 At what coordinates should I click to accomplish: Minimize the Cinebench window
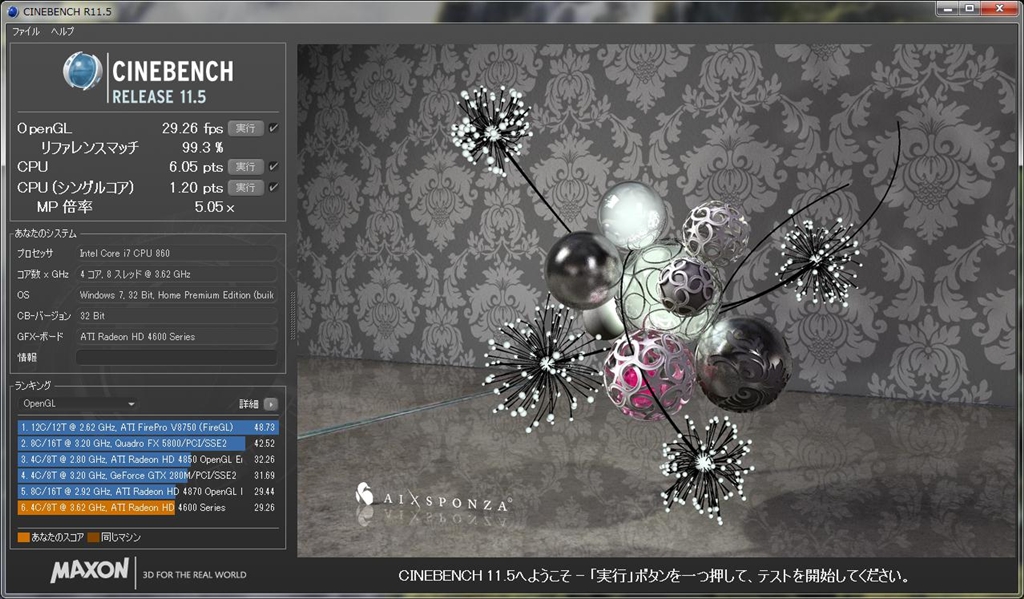[x=947, y=8]
